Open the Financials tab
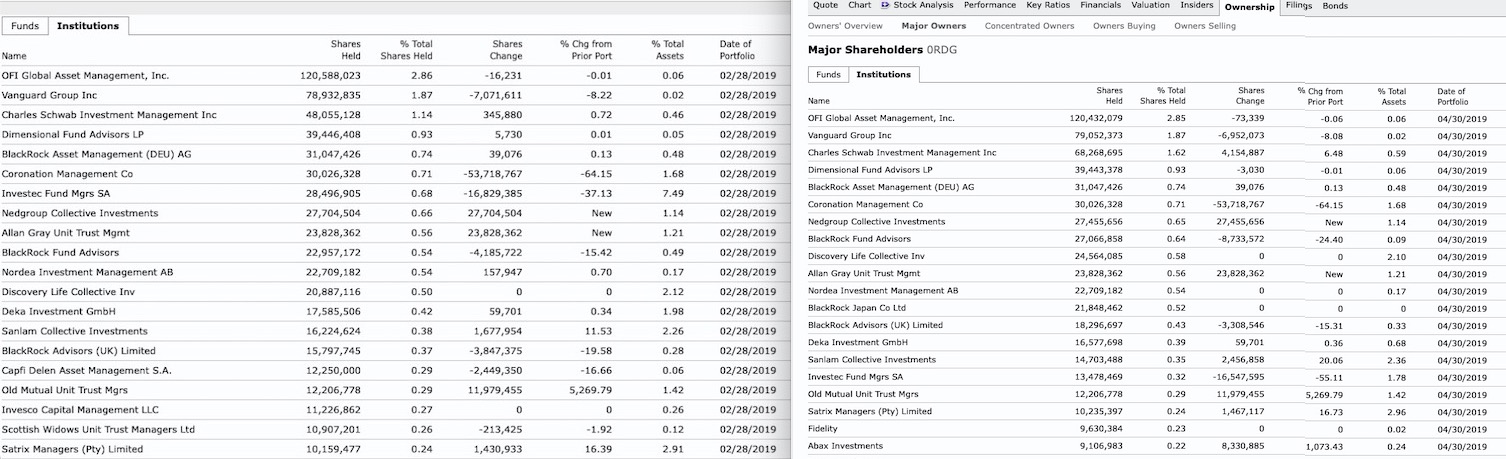 click(1100, 5)
